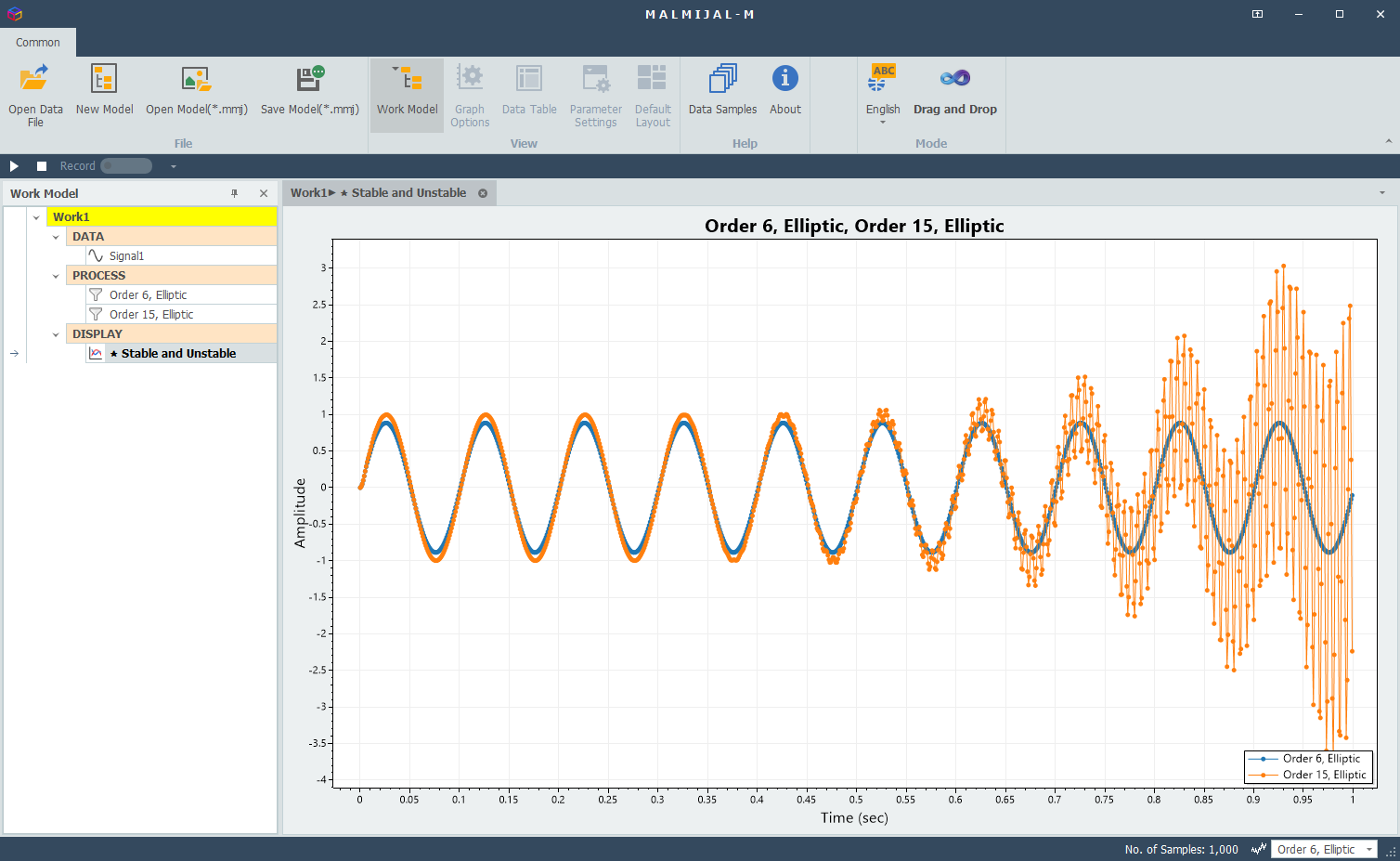This screenshot has height=861, width=1400.
Task: Click the Time (sec) axis label
Action: [x=854, y=817]
